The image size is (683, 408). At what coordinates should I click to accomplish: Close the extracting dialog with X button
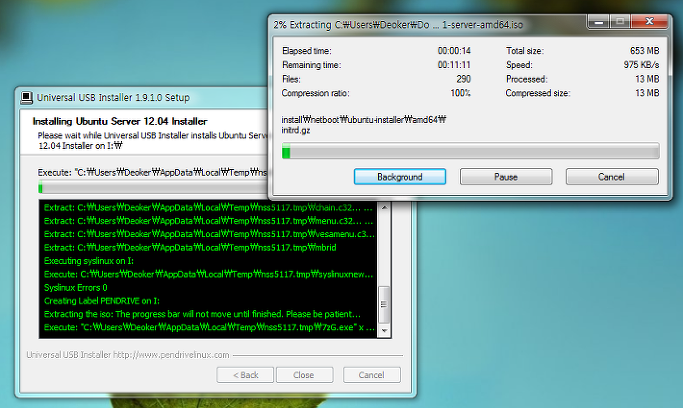click(649, 21)
